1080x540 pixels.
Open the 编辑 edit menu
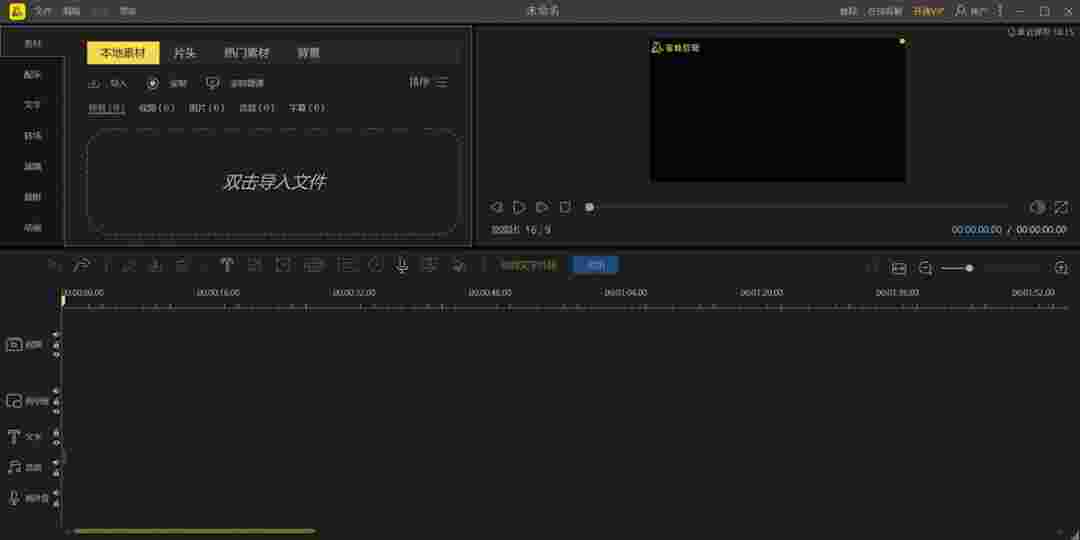click(71, 11)
